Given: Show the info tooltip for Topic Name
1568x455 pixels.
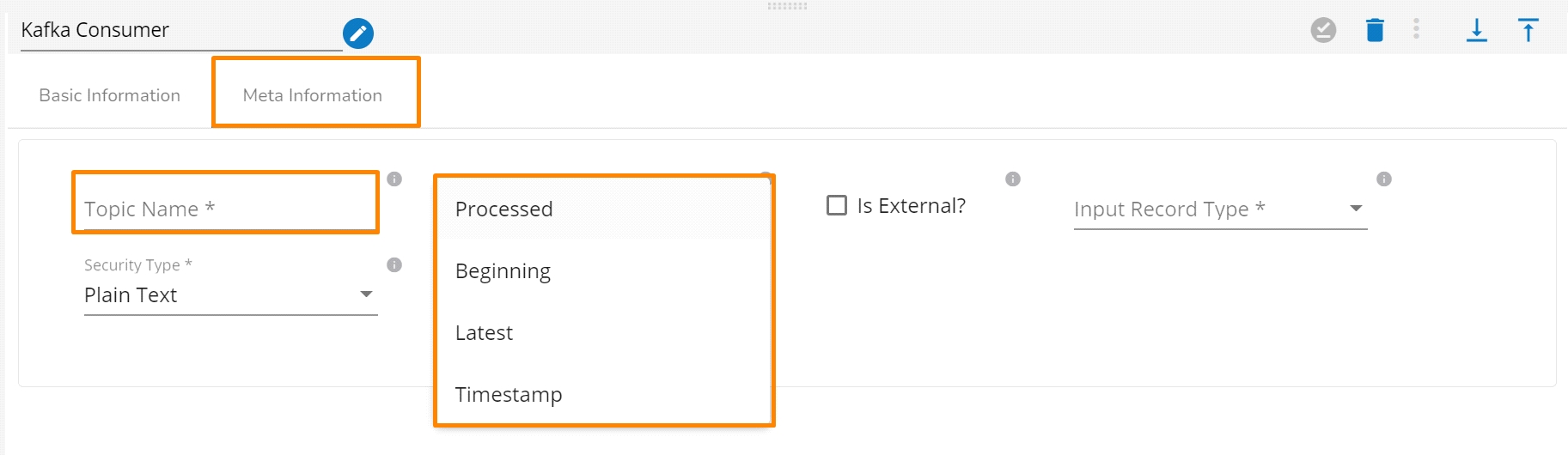Looking at the screenshot, I should [x=394, y=179].
